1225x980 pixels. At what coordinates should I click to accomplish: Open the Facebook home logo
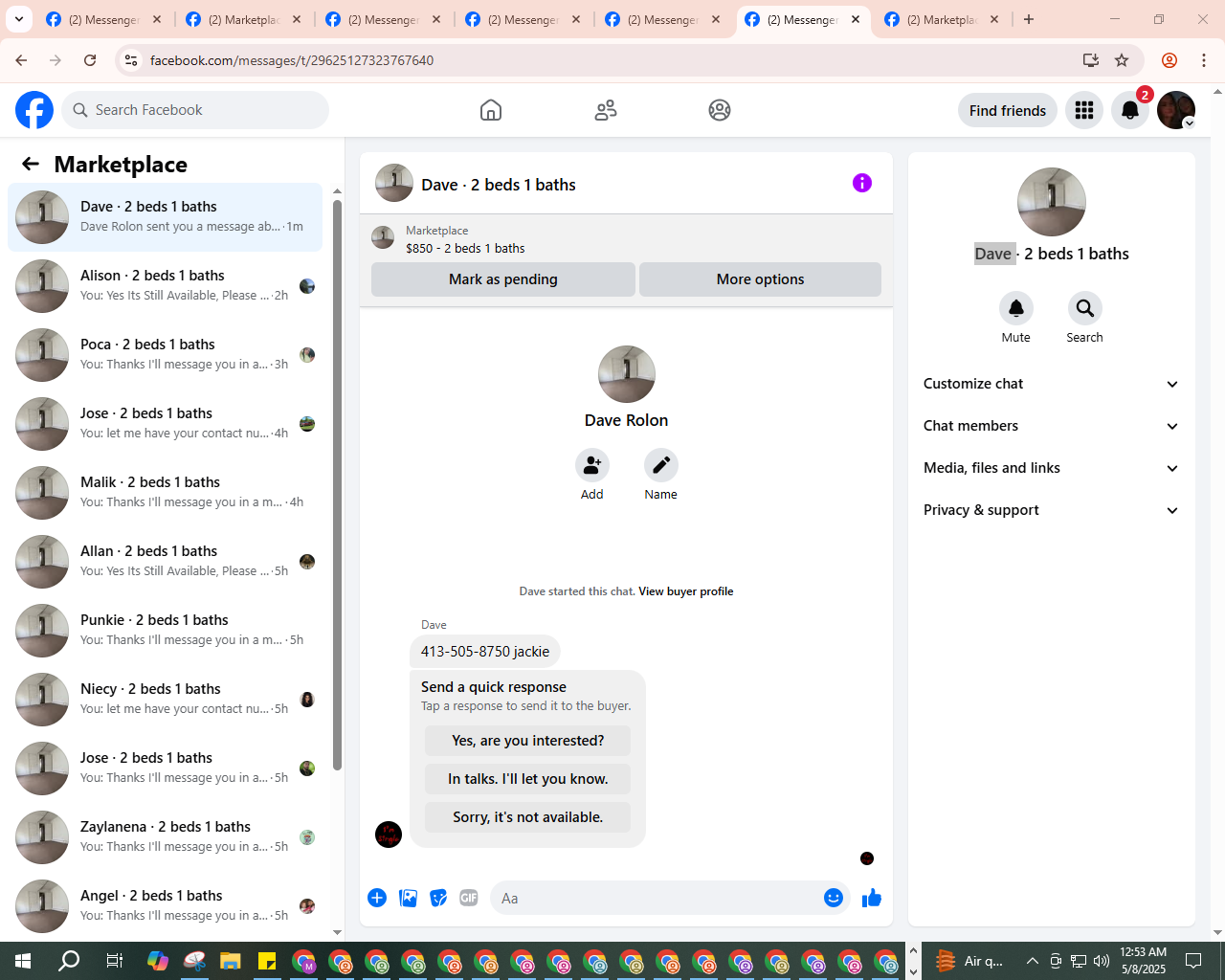34,110
